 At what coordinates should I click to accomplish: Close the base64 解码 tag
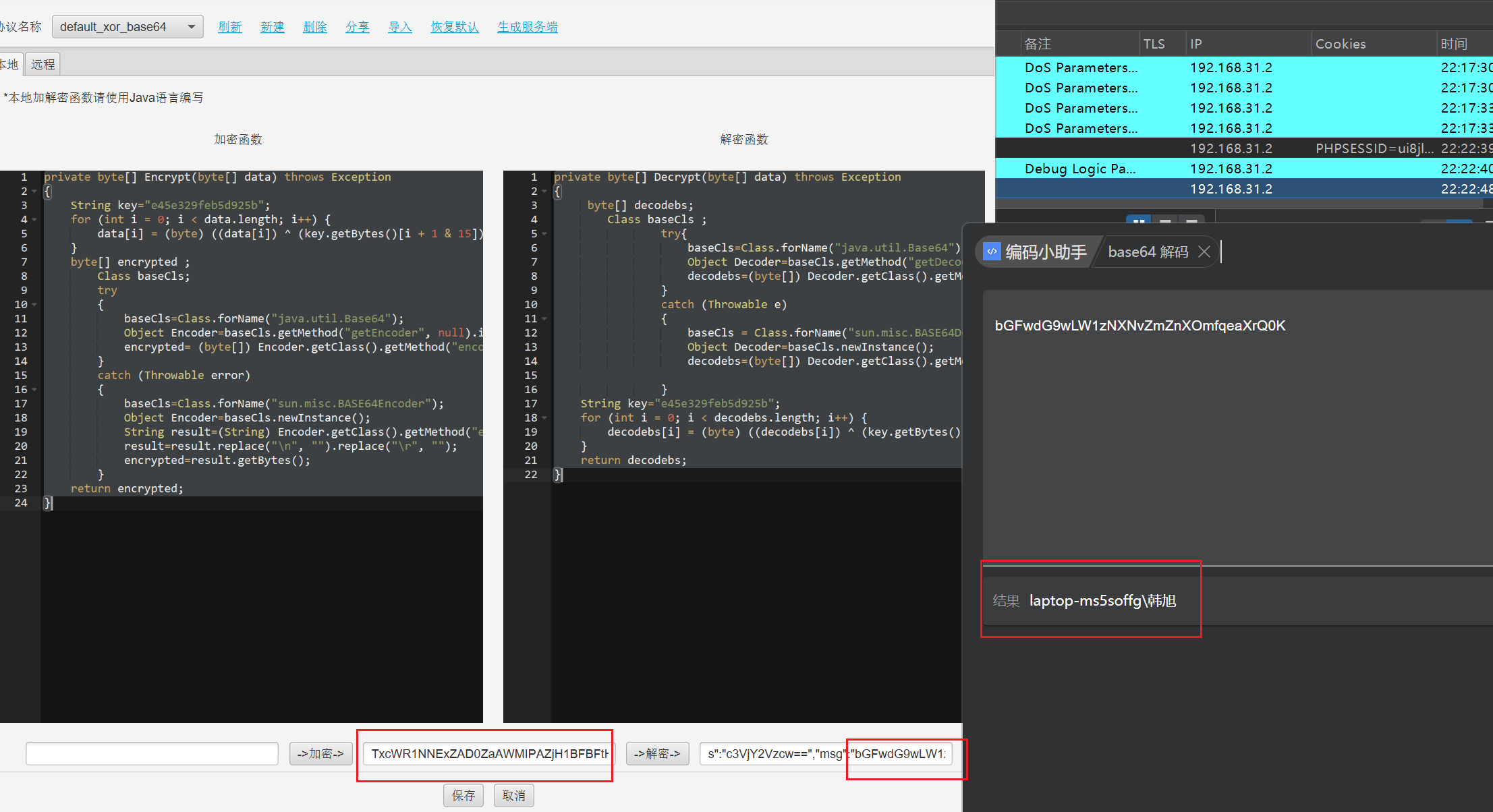[1204, 252]
